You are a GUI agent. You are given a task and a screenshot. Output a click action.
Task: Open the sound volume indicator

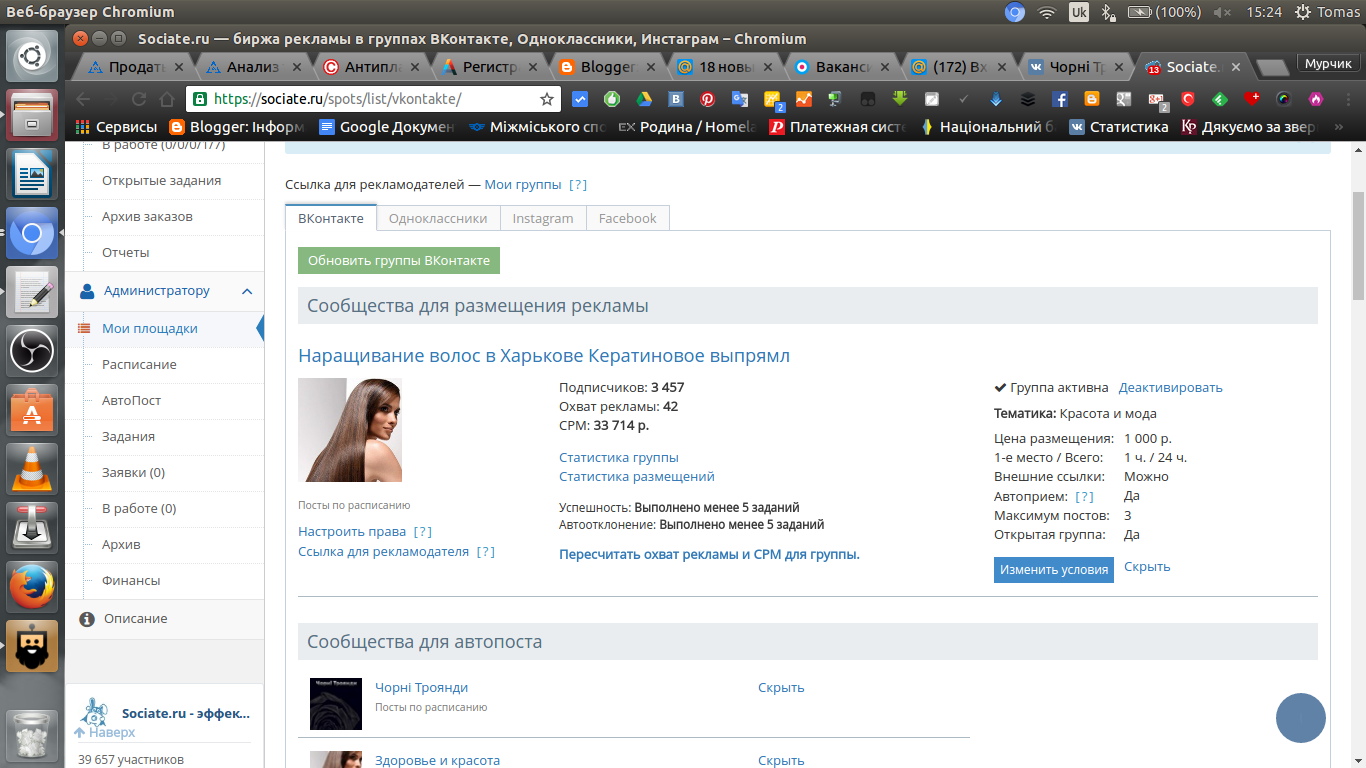point(1222,12)
